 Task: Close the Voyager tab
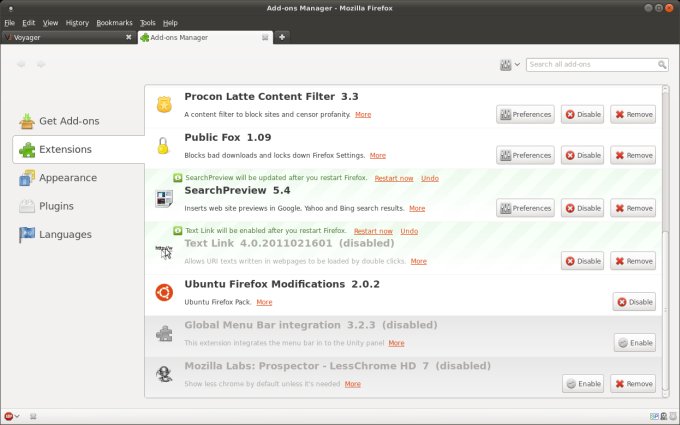[x=128, y=37]
